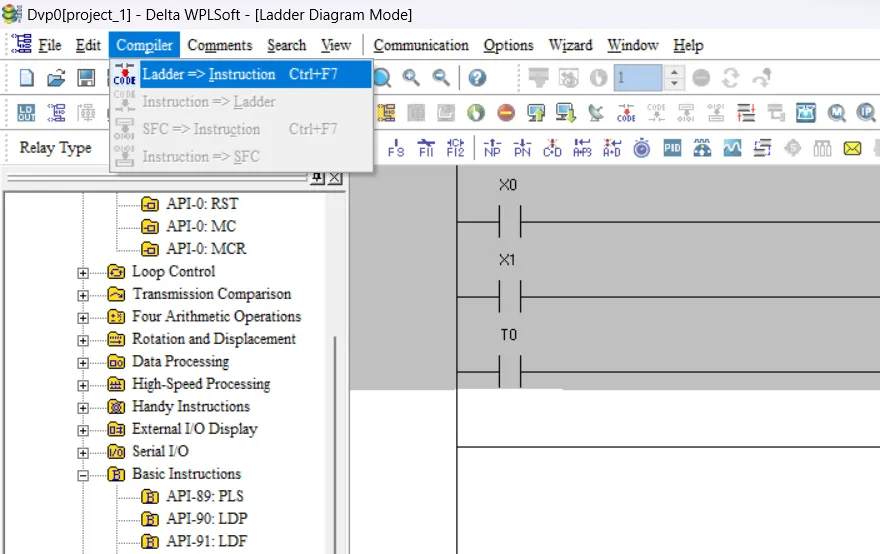Open the timer stopwatch icon
880x554 pixels.
point(641,148)
